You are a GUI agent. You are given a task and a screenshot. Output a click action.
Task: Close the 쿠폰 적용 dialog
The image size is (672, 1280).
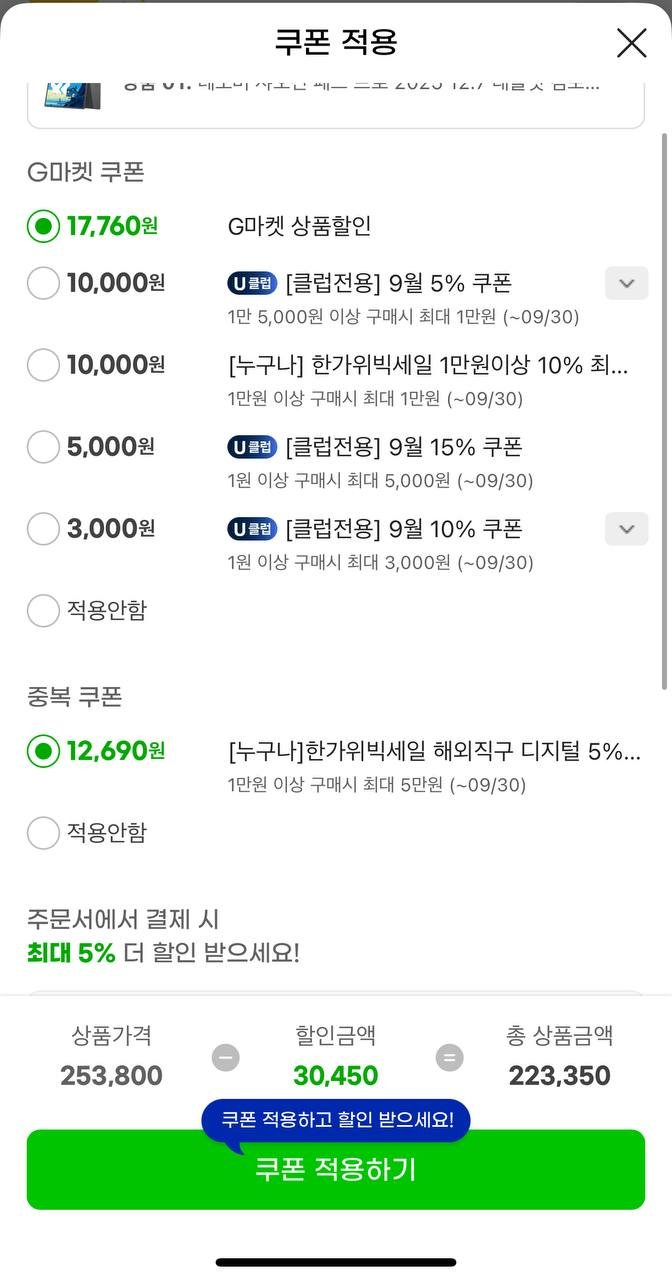coord(631,43)
